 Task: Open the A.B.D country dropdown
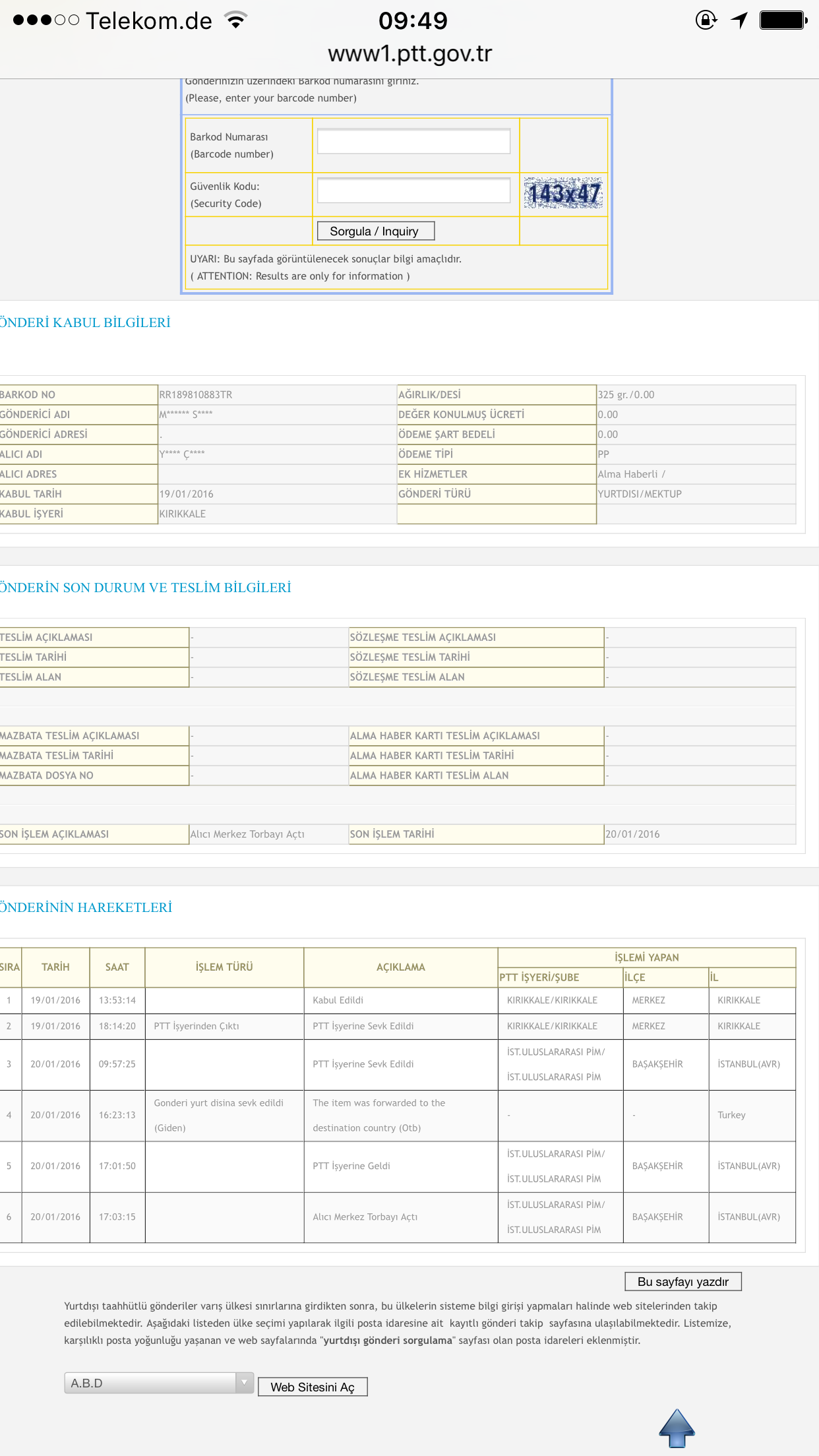coord(159,1383)
